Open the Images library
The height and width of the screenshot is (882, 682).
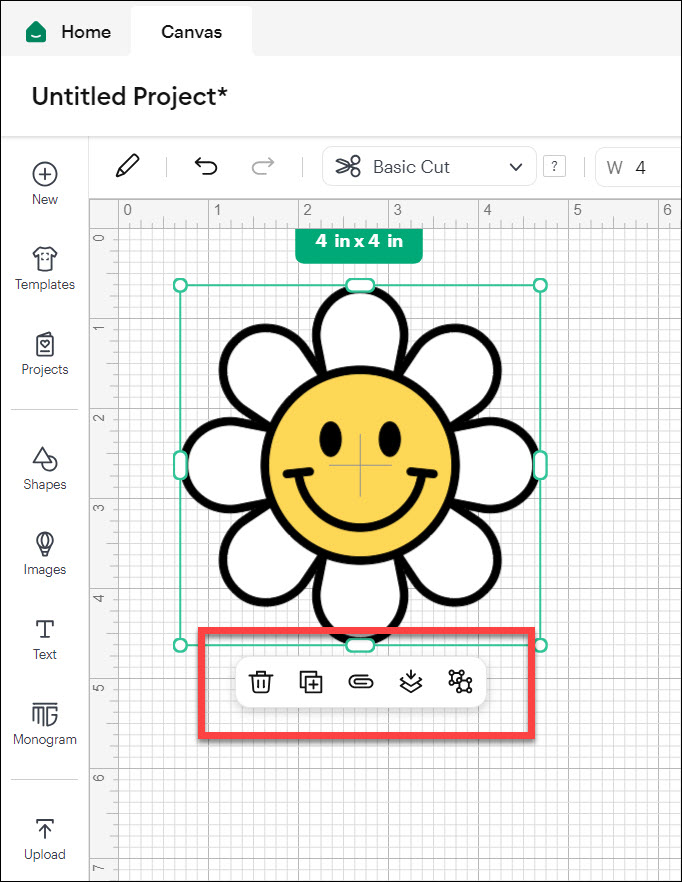[x=45, y=554]
